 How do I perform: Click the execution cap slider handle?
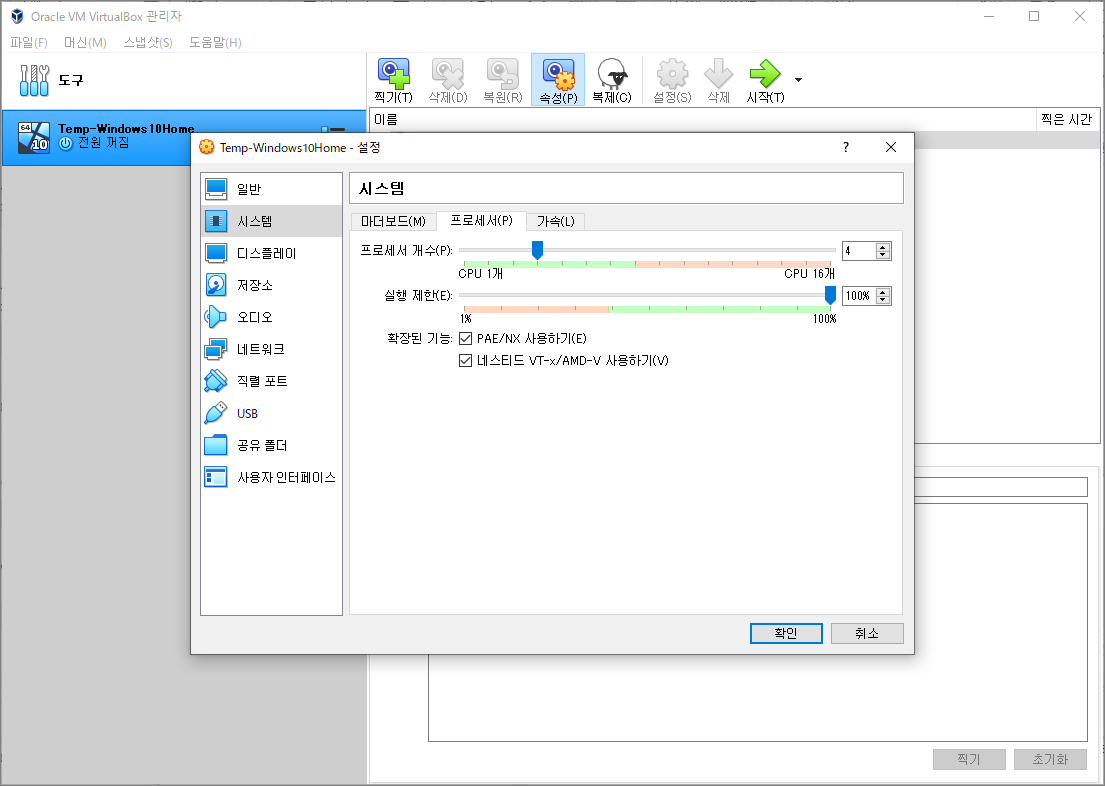click(830, 295)
